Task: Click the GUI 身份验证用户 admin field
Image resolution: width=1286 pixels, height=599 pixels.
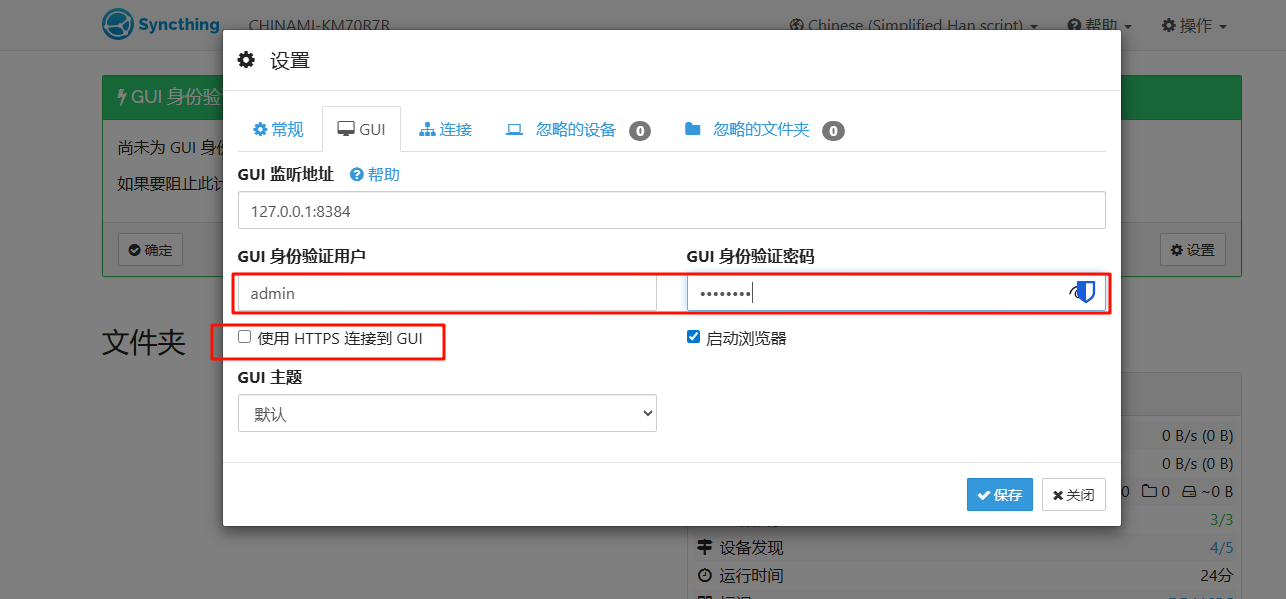Action: click(447, 294)
